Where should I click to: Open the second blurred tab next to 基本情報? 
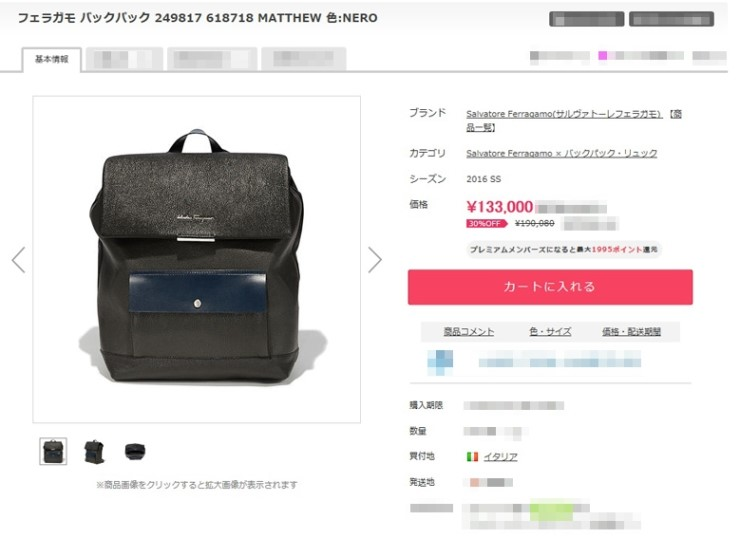(x=212, y=59)
